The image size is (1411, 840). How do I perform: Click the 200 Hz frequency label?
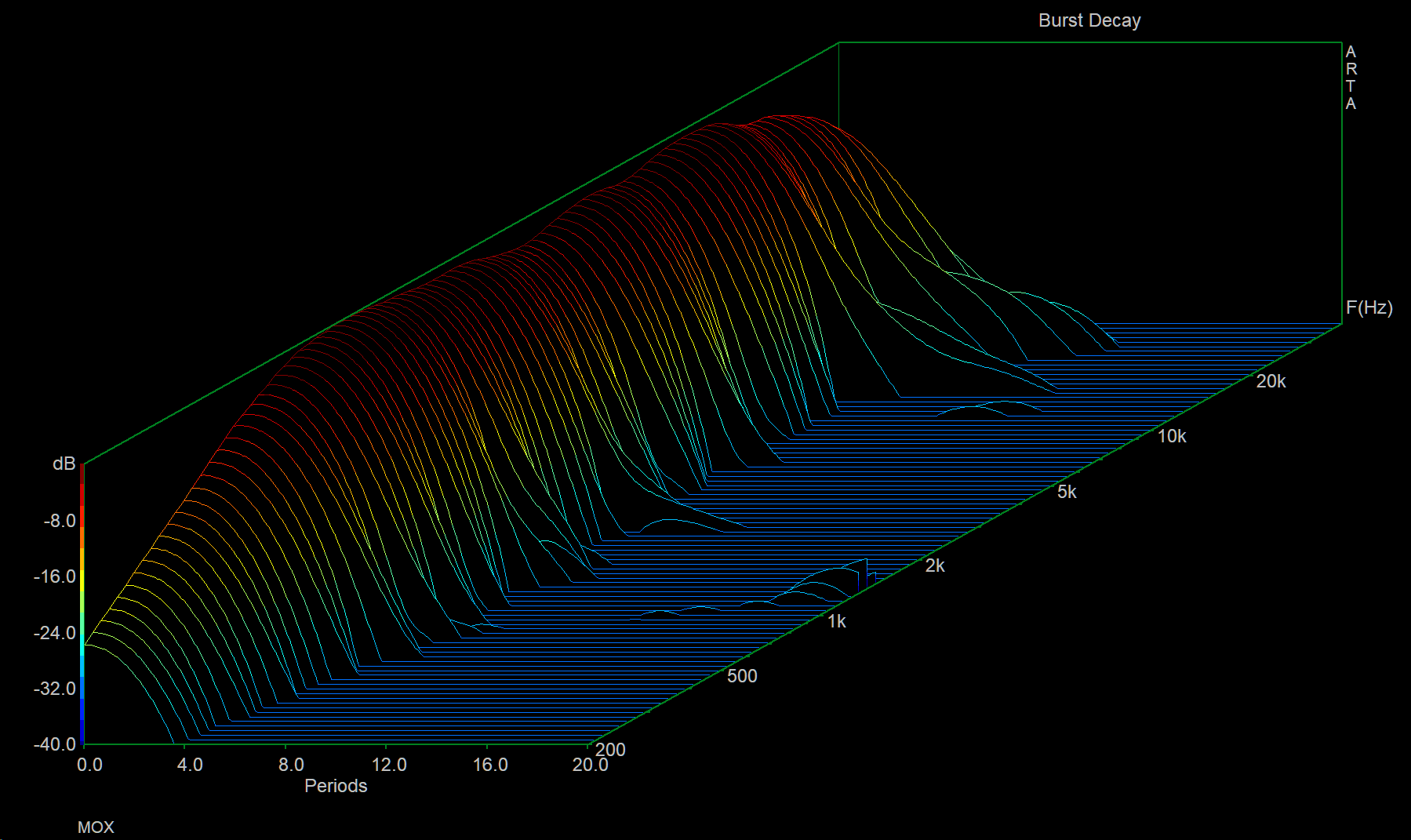click(x=611, y=749)
